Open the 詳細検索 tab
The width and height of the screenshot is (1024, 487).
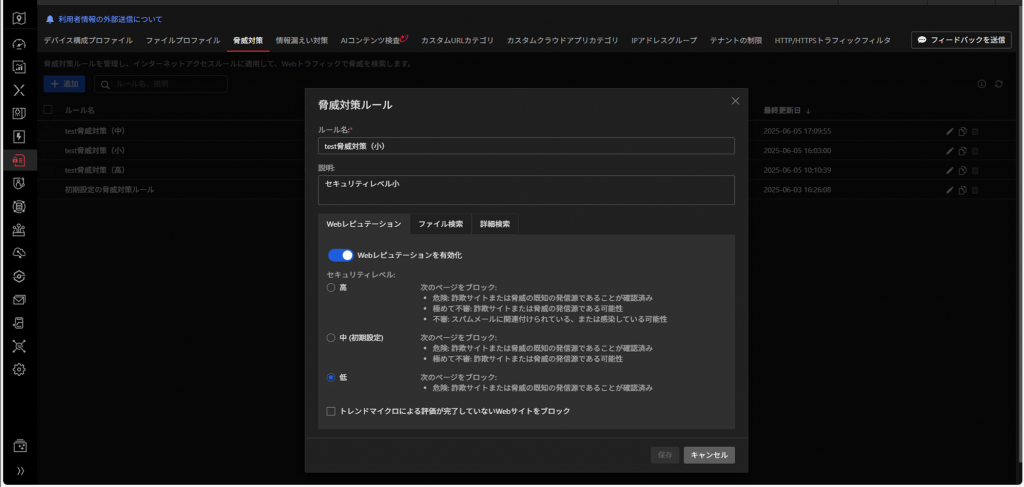[495, 224]
